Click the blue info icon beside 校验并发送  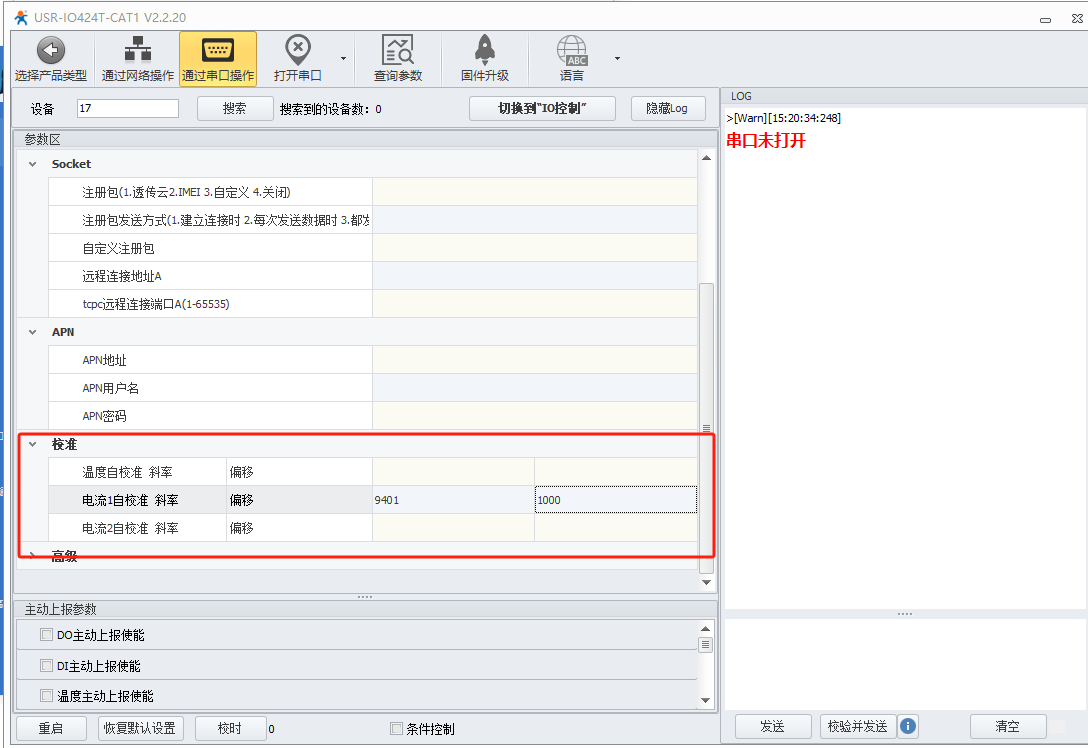coord(908,726)
